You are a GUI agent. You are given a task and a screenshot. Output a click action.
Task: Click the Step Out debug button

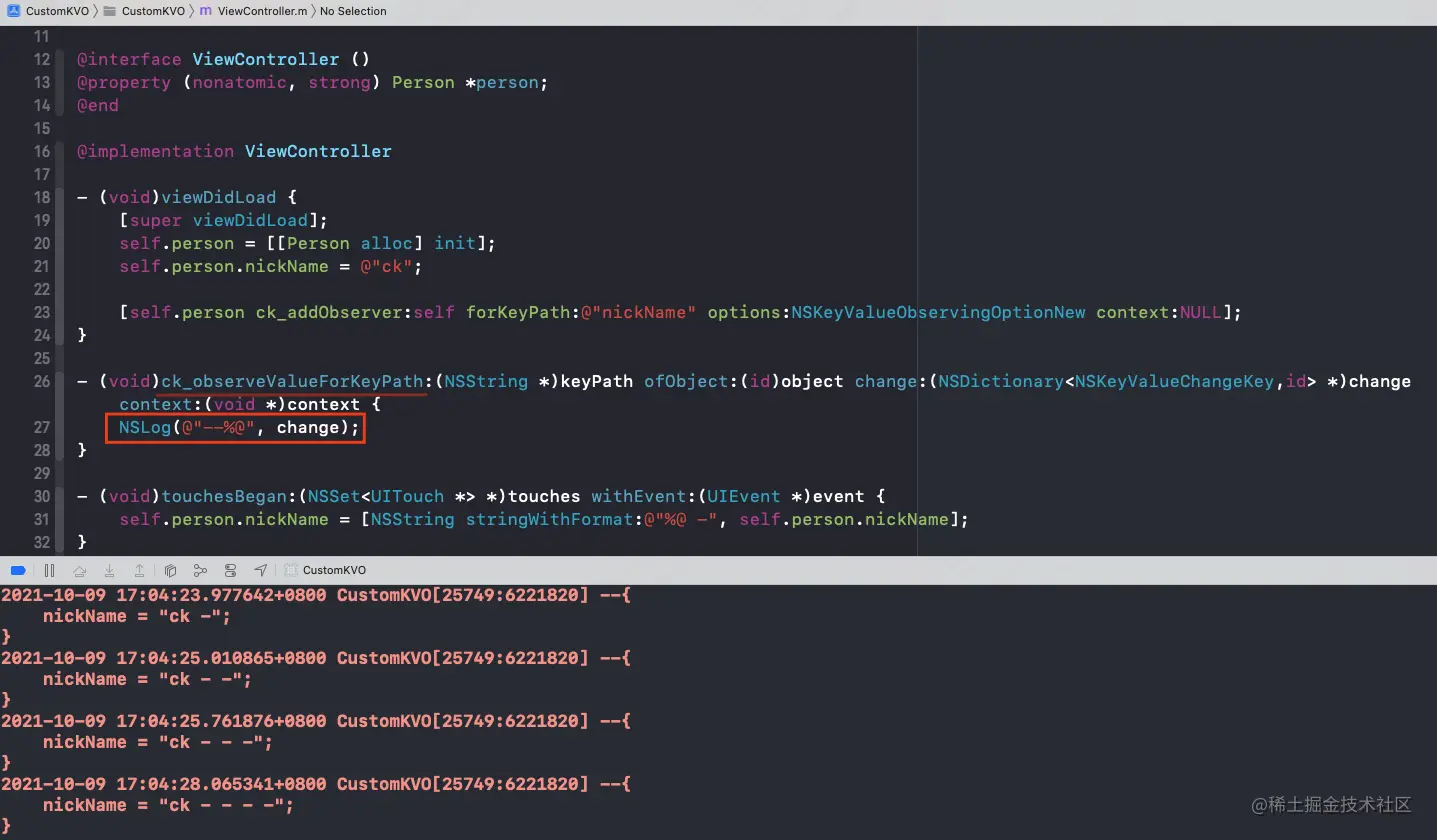[140, 570]
